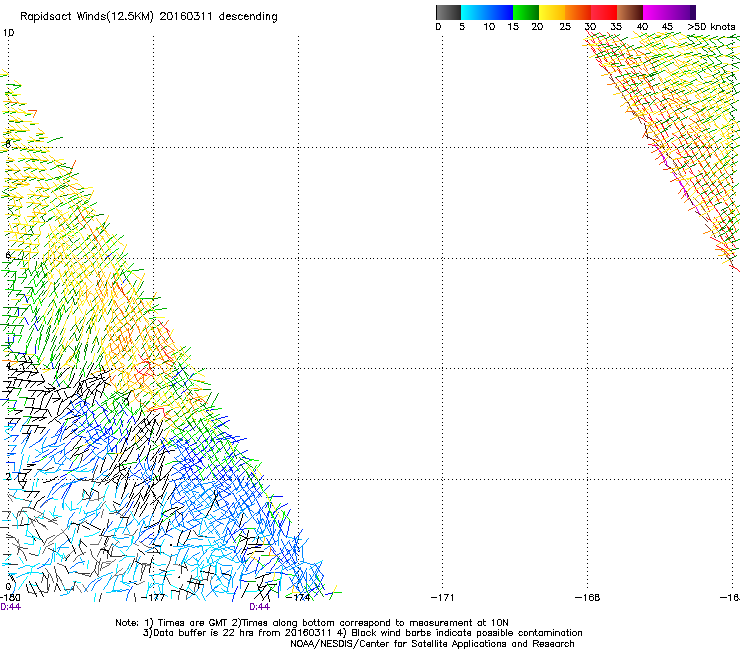This screenshot has height=650, width=740.
Task: Click the latitude label '10'
Action: [x=8, y=33]
